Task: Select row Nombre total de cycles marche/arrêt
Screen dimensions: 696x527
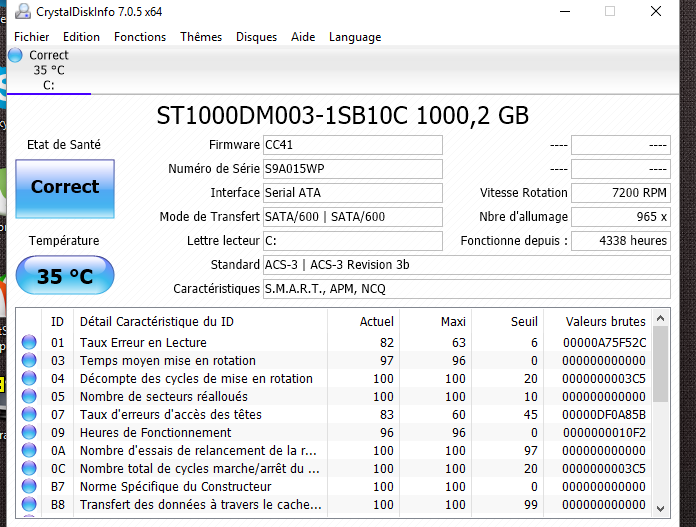Action: click(335, 468)
